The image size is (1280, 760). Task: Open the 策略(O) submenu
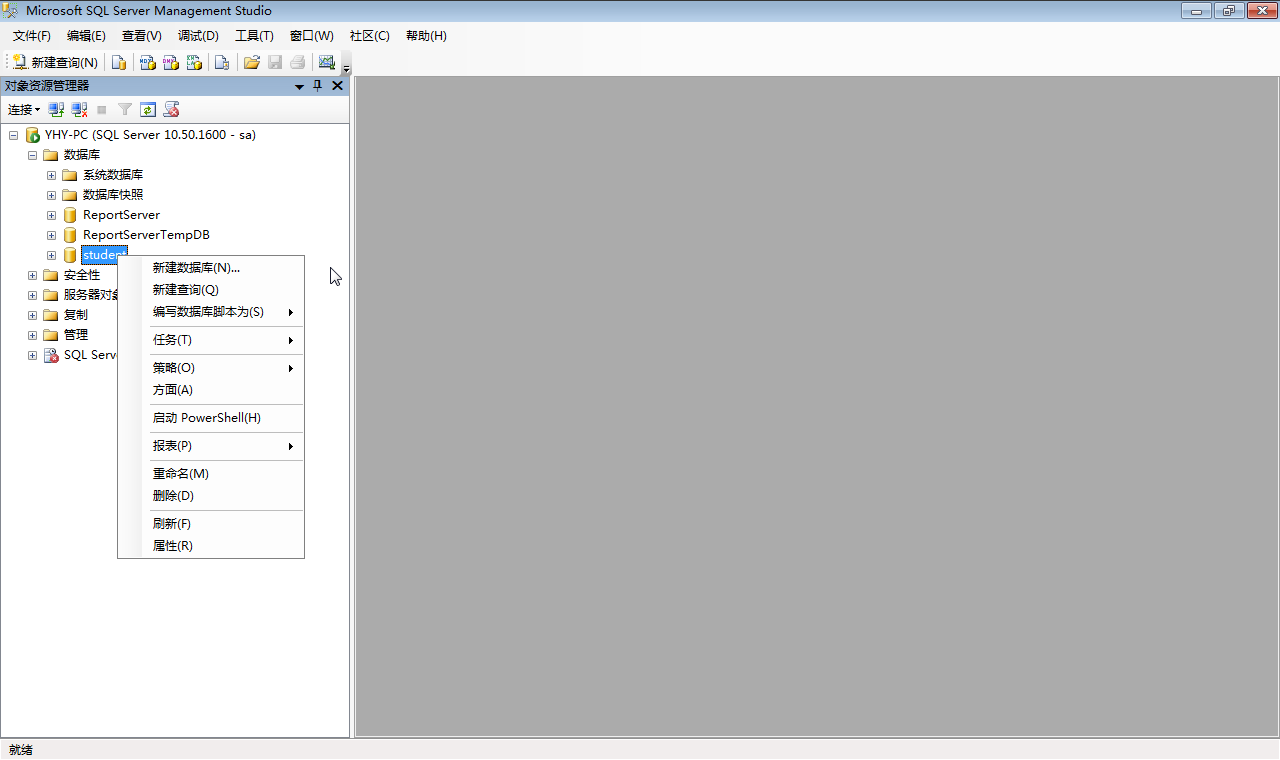tap(211, 368)
